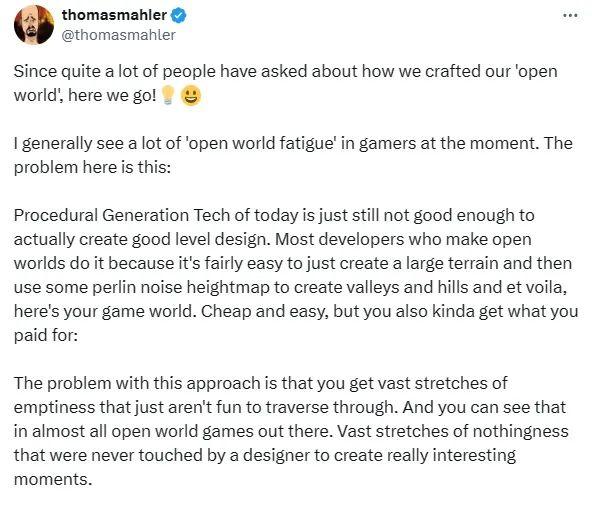
Task: Click thomasmahler's profile avatar picture
Action: tap(34, 25)
